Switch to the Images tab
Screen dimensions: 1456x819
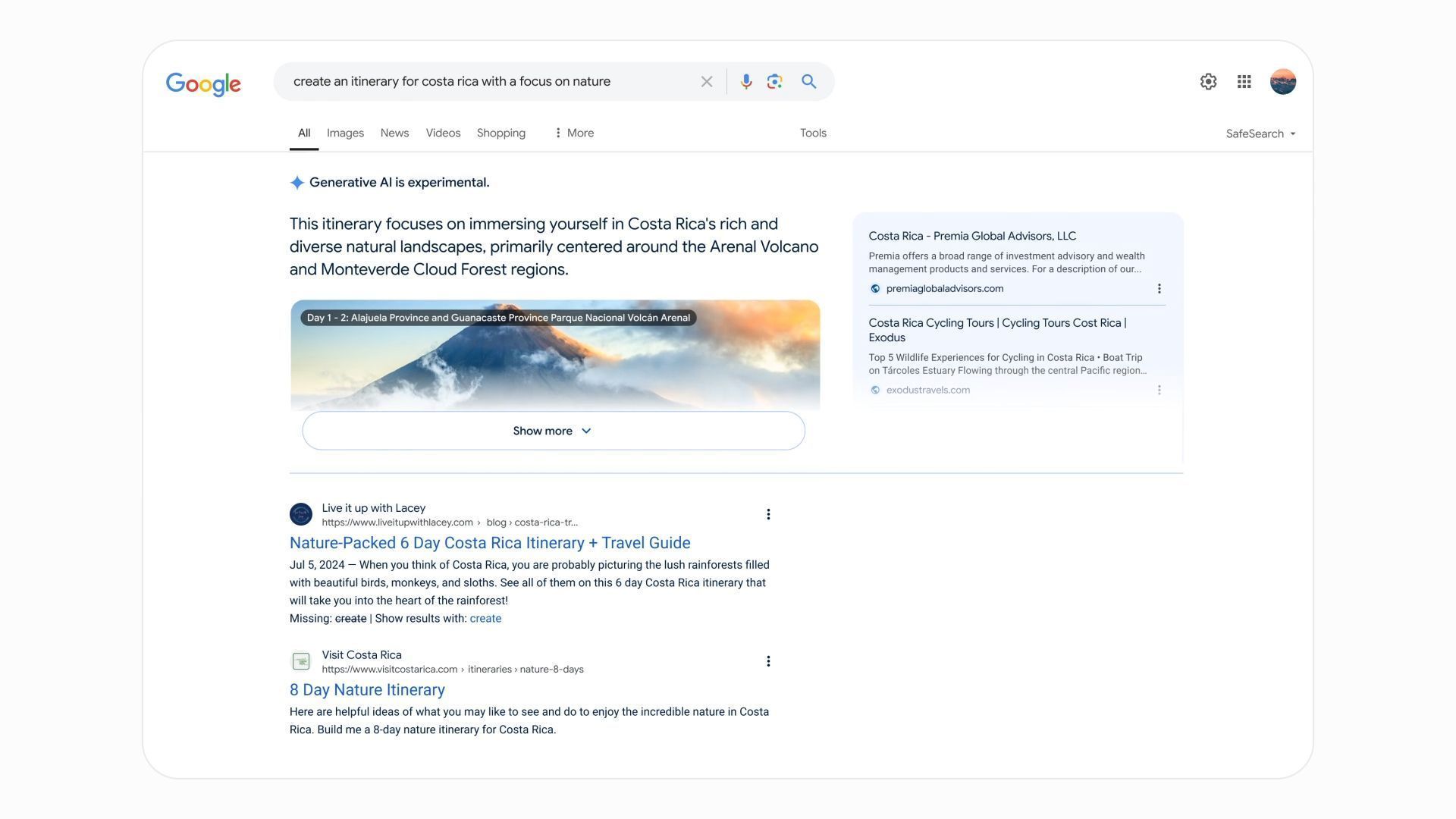pos(345,133)
